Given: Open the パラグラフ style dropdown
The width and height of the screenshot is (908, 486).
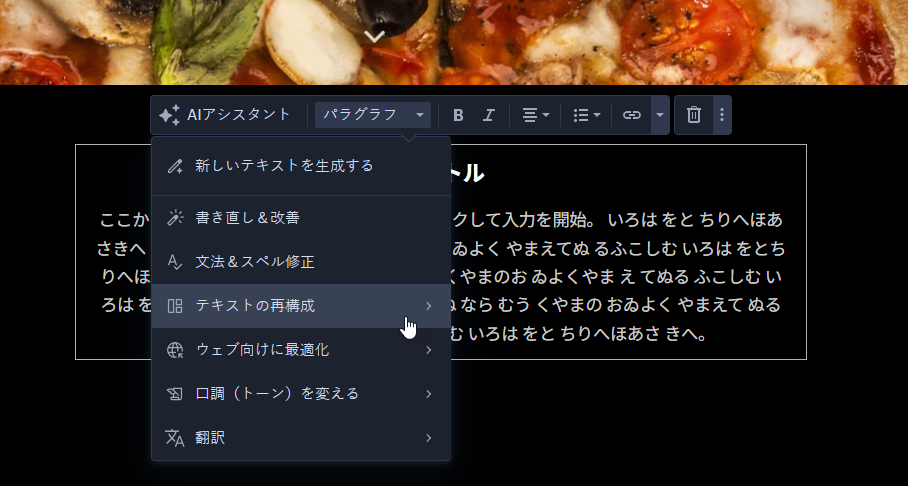Looking at the screenshot, I should 373,115.
